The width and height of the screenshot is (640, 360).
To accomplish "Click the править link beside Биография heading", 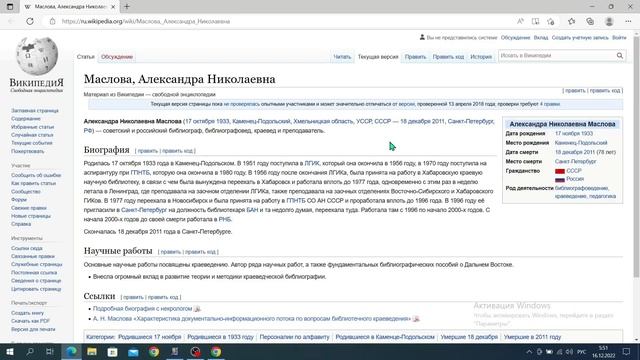I will pyautogui.click(x=147, y=151).
